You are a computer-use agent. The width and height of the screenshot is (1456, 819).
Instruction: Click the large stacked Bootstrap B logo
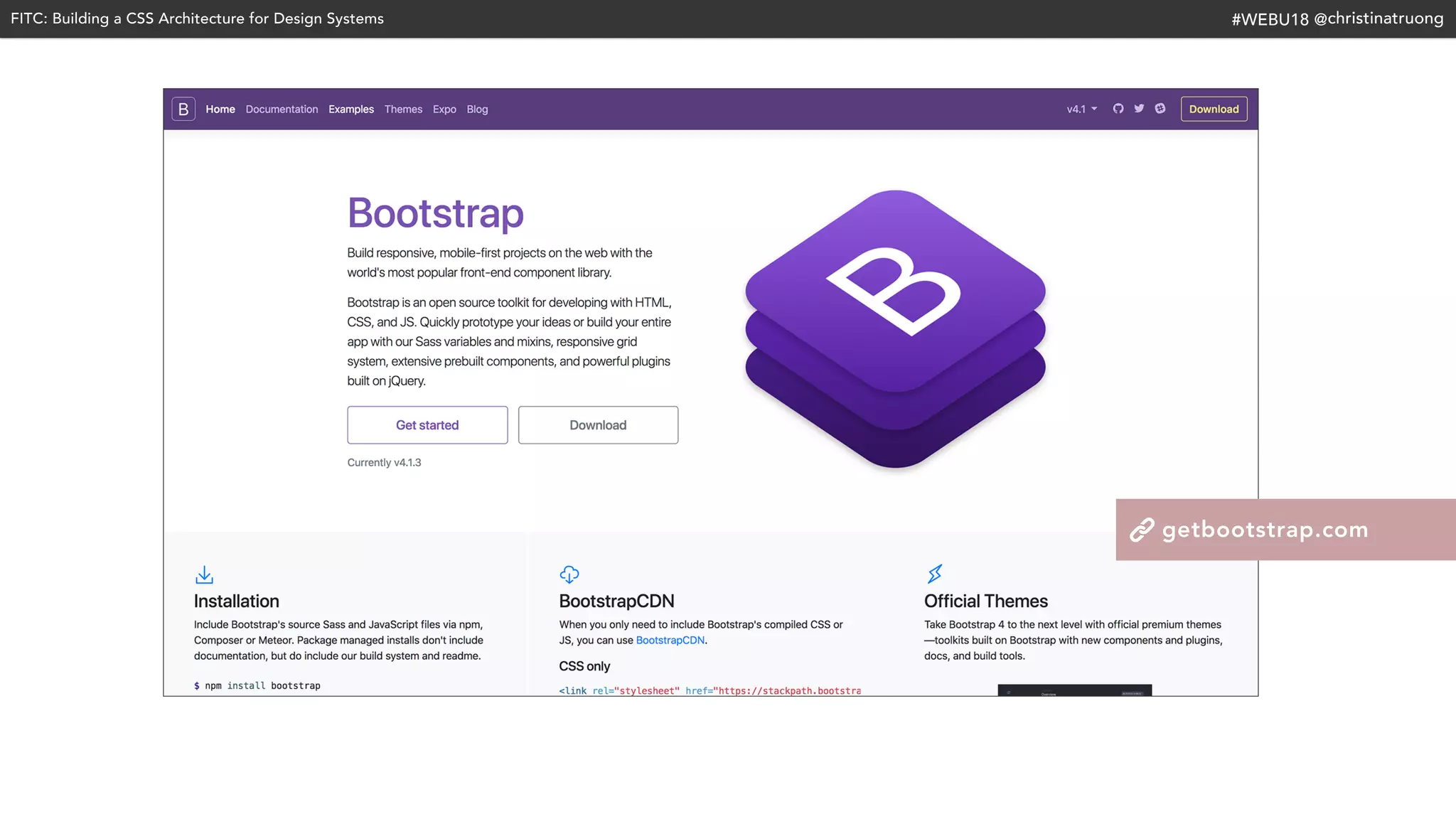(895, 329)
